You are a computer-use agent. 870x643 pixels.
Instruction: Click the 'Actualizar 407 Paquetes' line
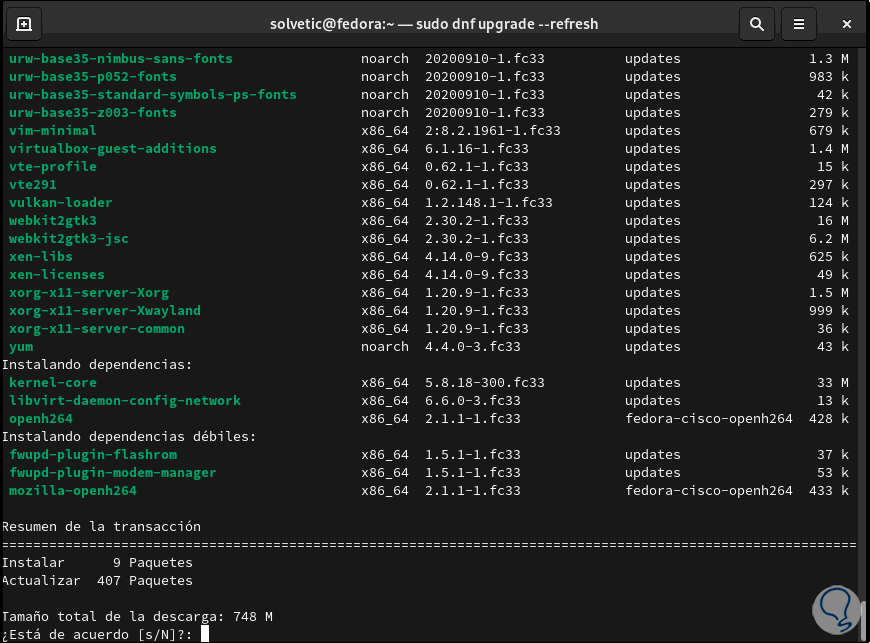point(97,580)
